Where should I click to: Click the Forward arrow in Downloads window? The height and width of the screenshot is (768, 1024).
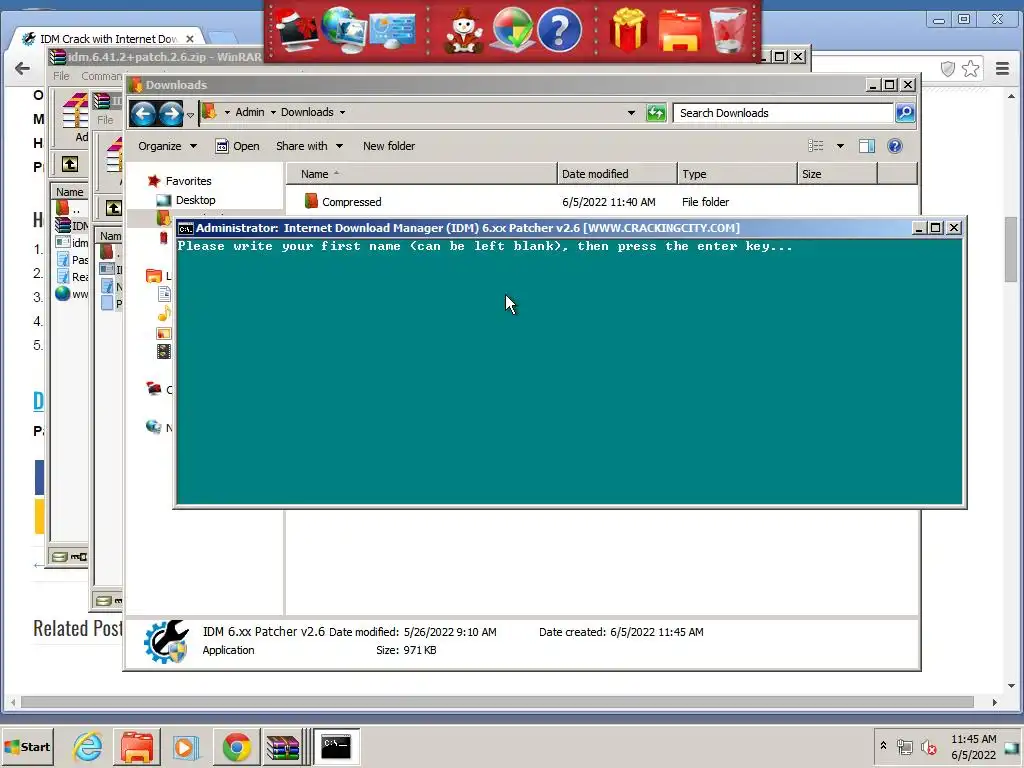pyautogui.click(x=171, y=114)
